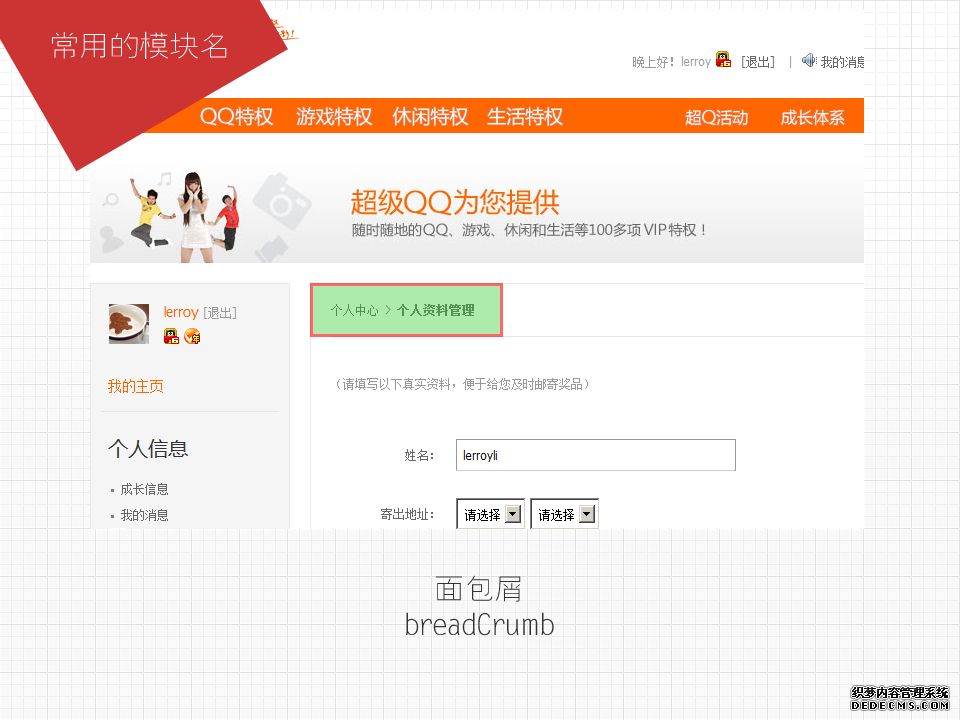Click the 姓名 input field
The image size is (960, 720).
(596, 455)
